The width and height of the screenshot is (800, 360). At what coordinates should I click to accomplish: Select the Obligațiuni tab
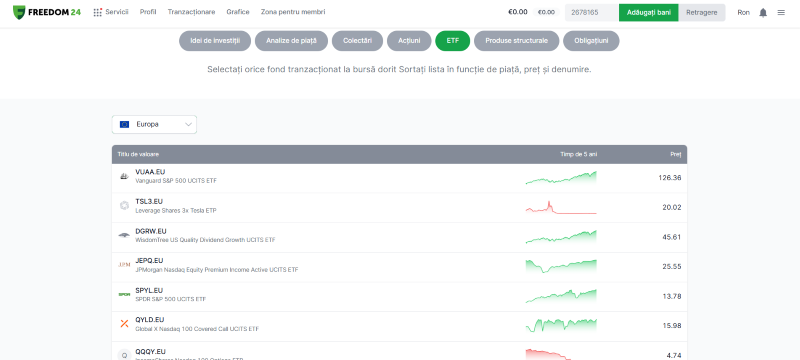coord(591,41)
